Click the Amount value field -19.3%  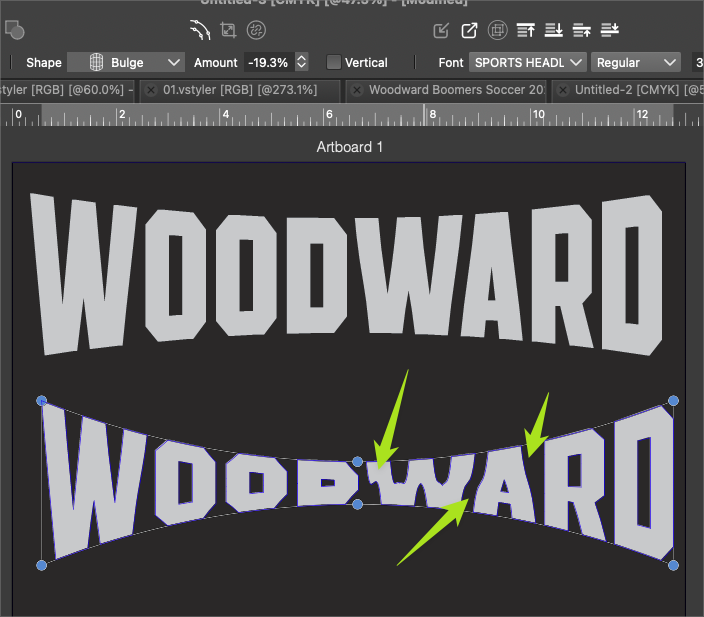click(269, 62)
